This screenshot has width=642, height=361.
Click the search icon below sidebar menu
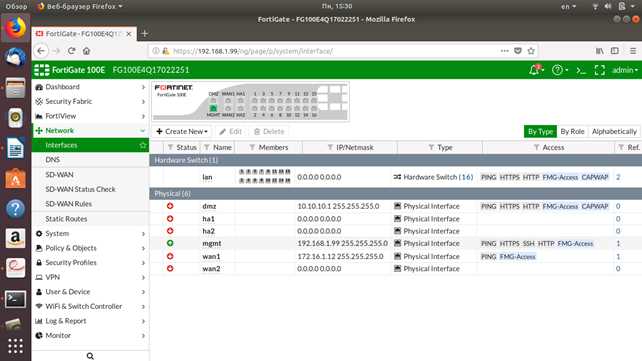pyautogui.click(x=90, y=356)
